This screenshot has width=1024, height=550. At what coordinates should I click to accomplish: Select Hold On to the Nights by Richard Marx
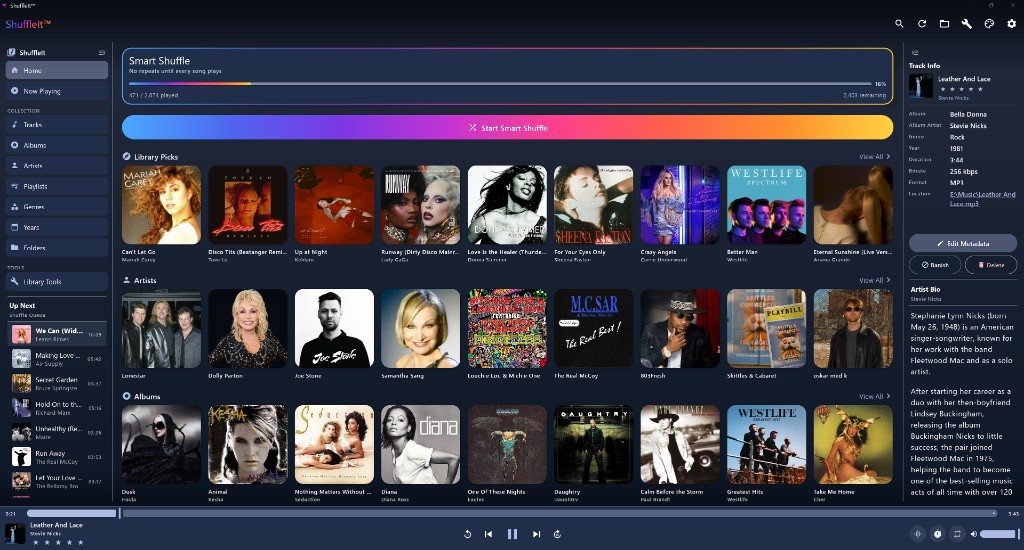tap(57, 408)
